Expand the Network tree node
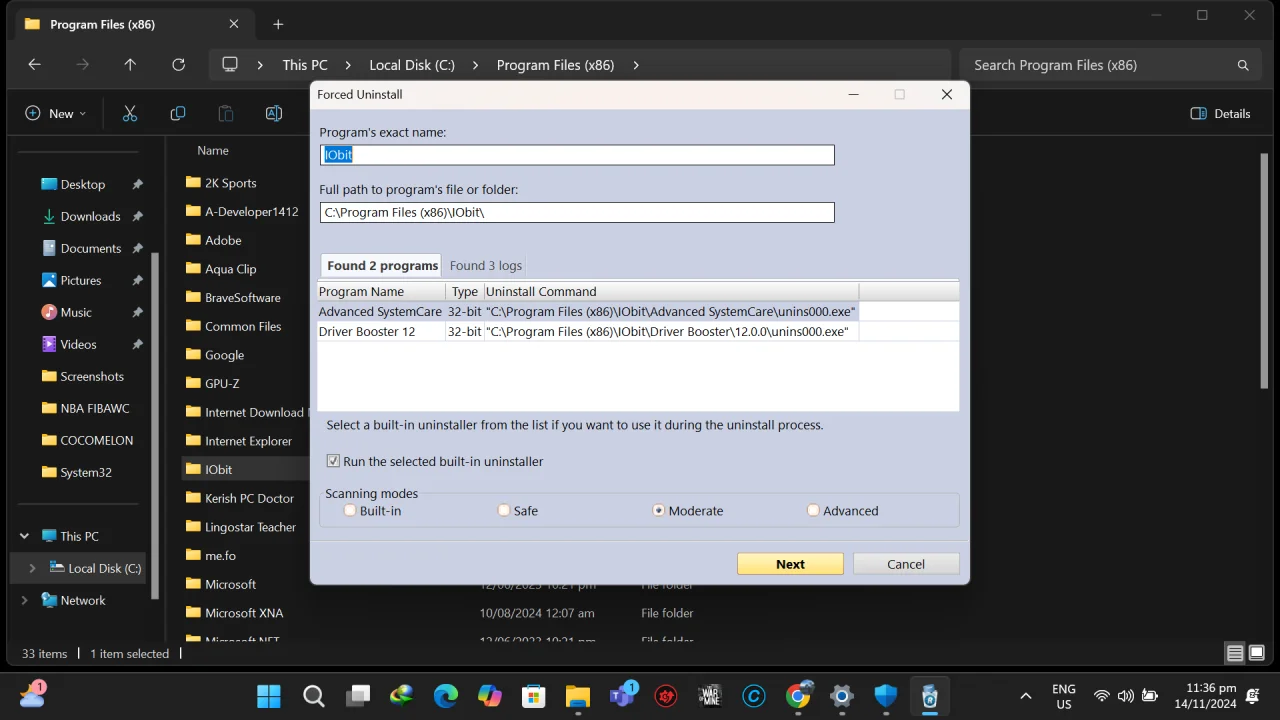Screen dimensions: 1280x720 pyautogui.click(x=25, y=600)
